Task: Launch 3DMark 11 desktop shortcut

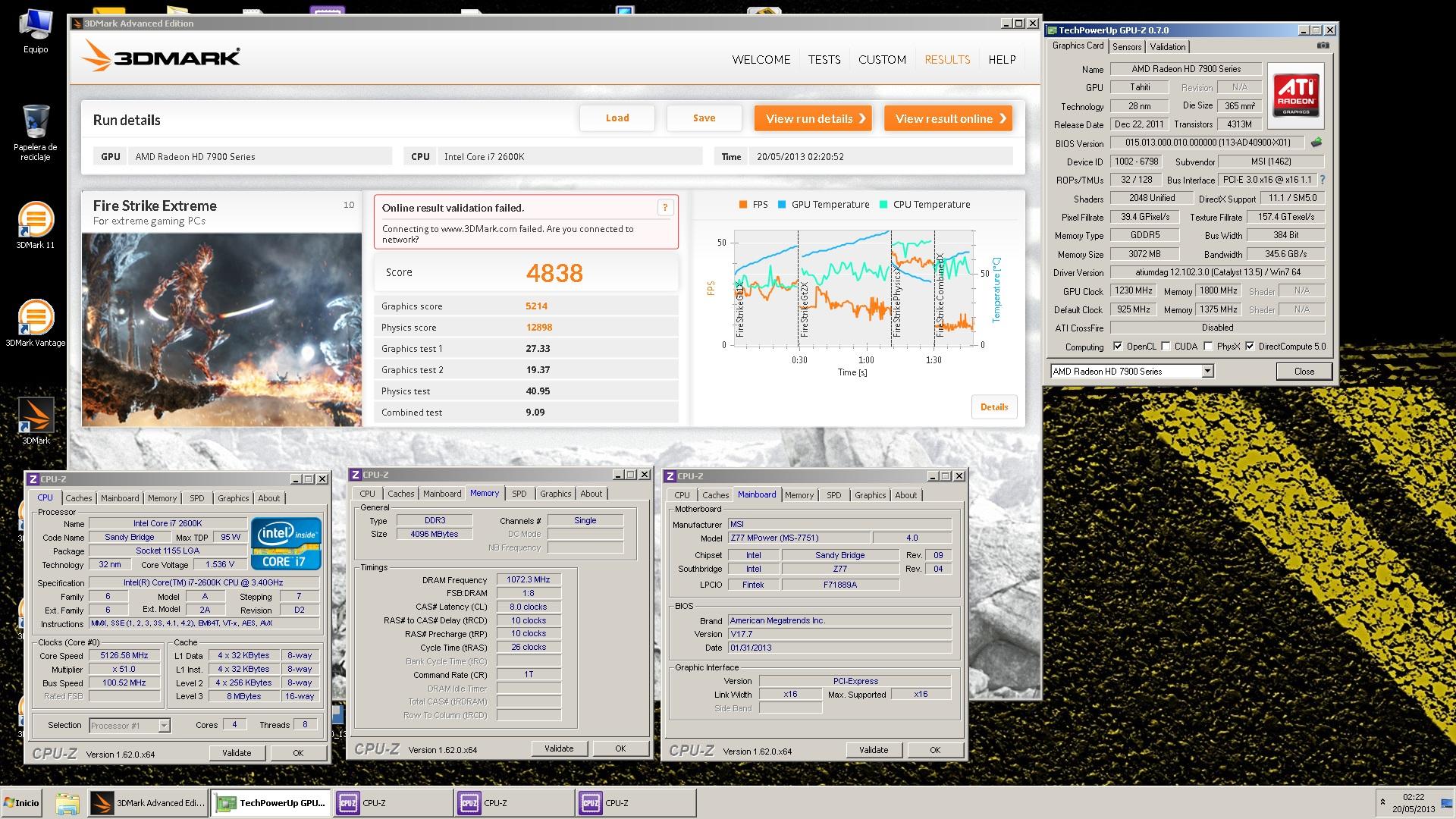Action: 35,225
